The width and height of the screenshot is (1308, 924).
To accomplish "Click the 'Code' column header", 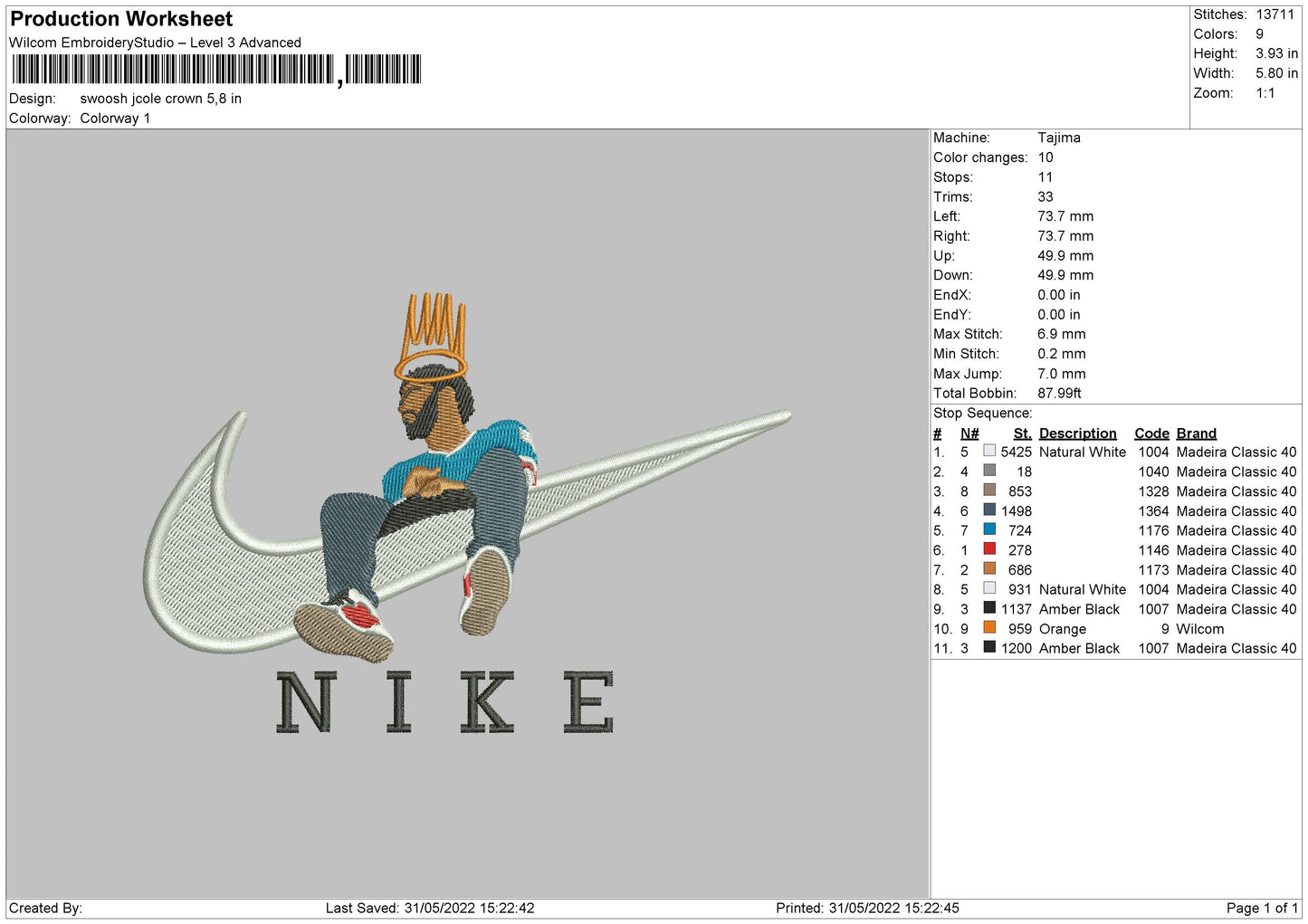I will [x=1151, y=433].
